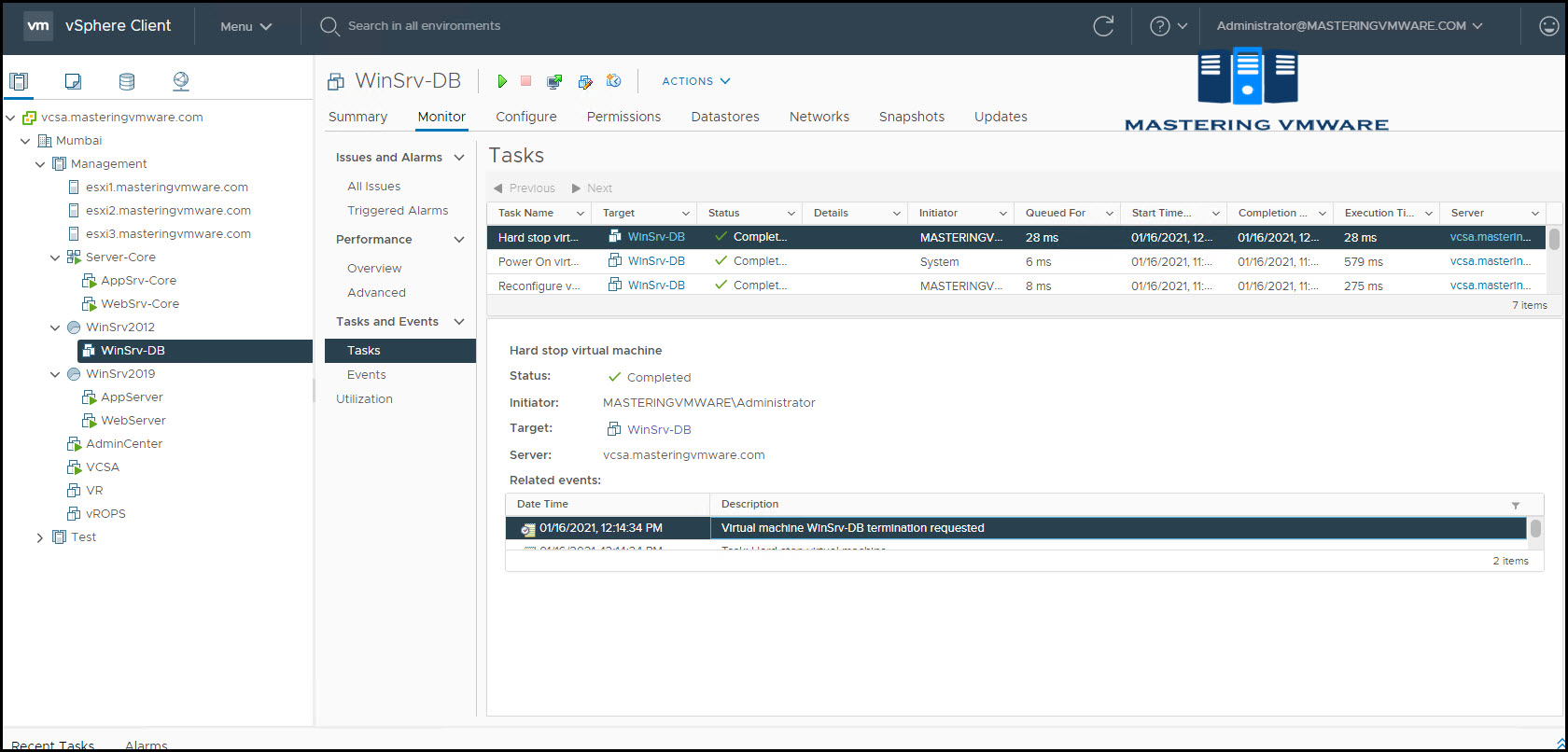Open WinSrv-DB link in Power On row
This screenshot has height=752, width=1568.
[x=656, y=261]
